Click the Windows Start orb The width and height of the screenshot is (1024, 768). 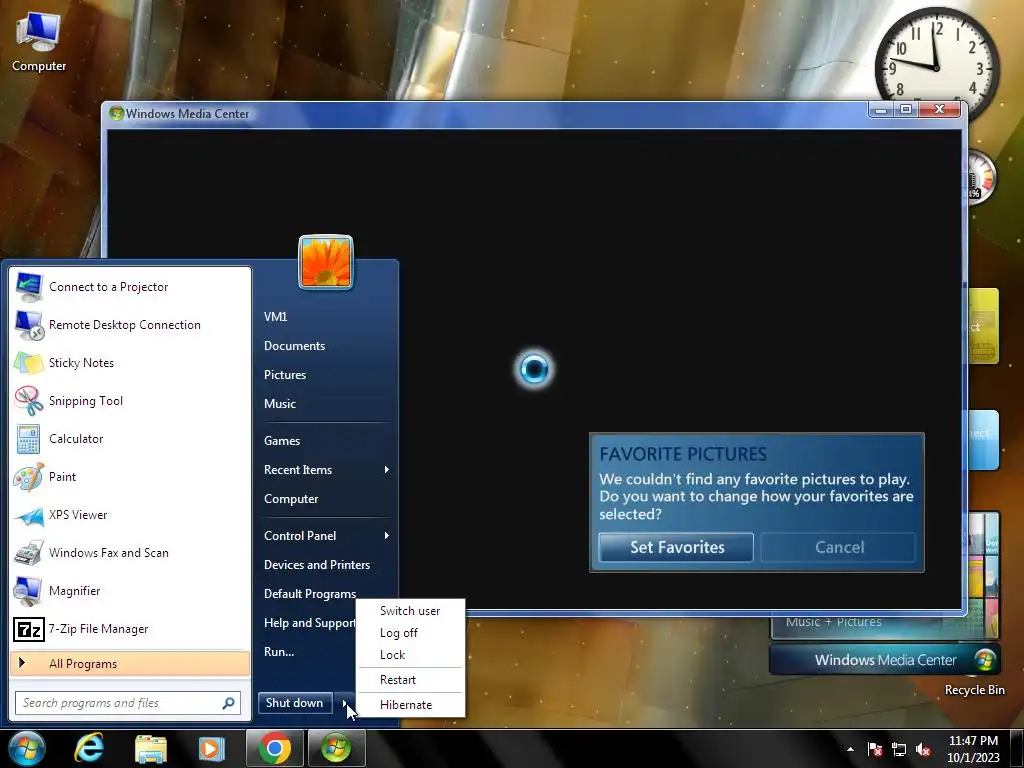click(x=27, y=748)
